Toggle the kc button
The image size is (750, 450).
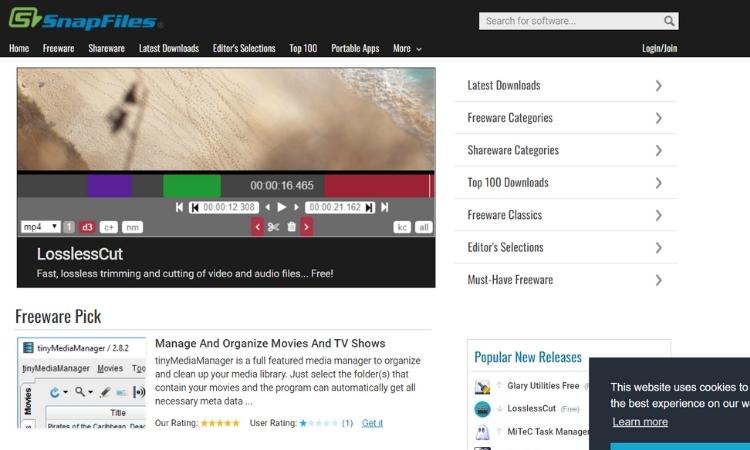point(402,227)
